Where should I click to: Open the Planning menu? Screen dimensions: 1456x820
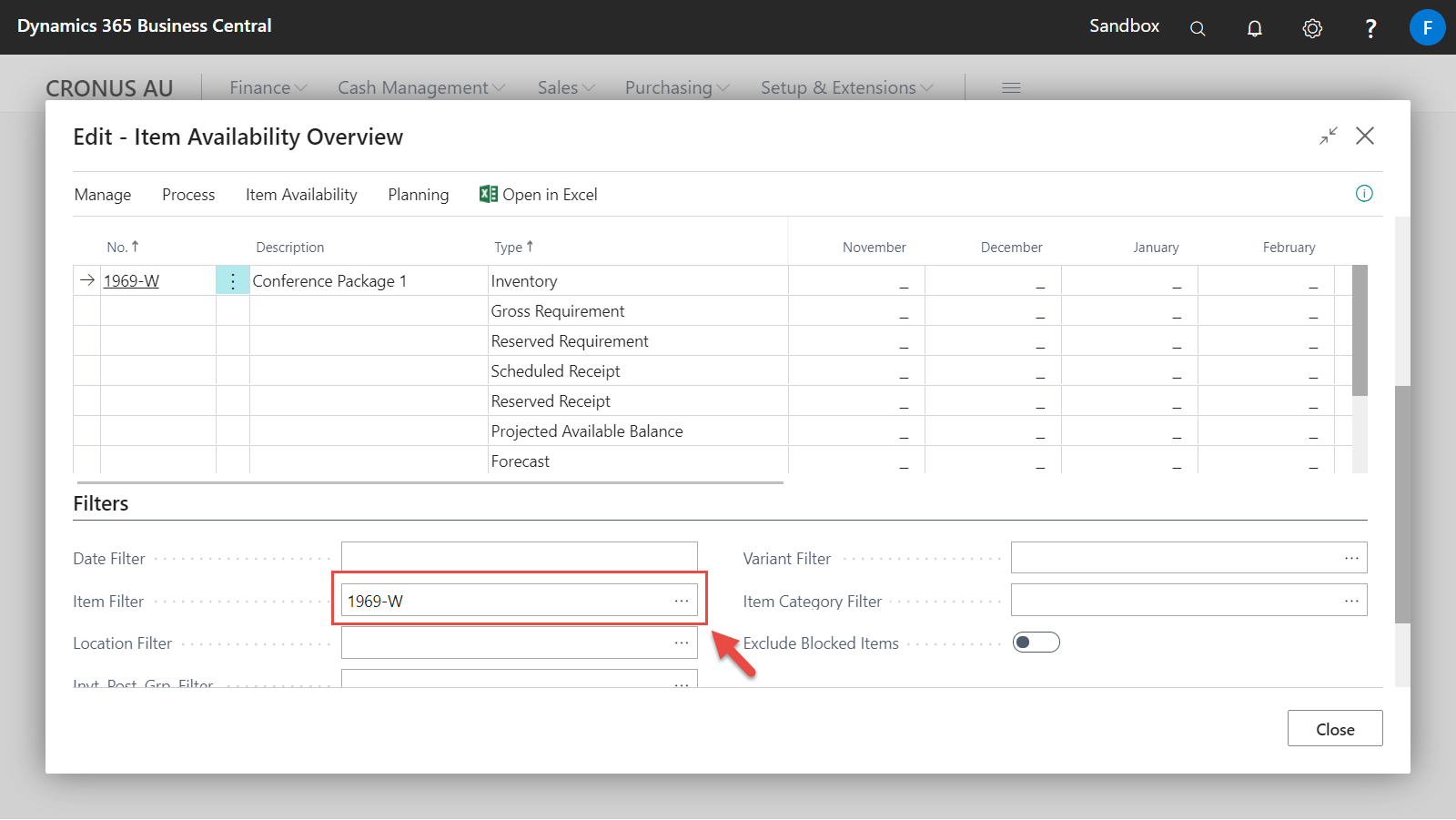pyautogui.click(x=419, y=195)
